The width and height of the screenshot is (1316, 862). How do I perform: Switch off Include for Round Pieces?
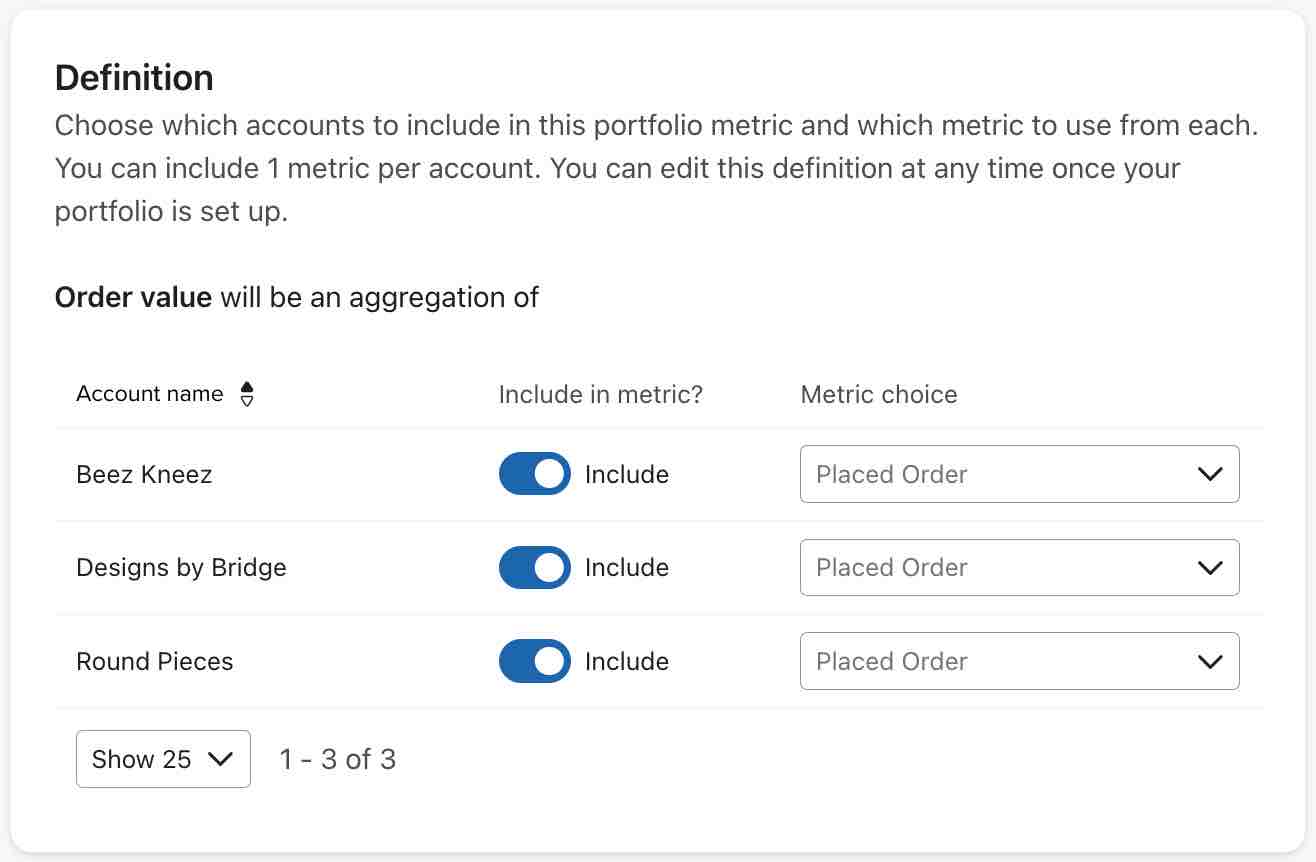point(534,661)
